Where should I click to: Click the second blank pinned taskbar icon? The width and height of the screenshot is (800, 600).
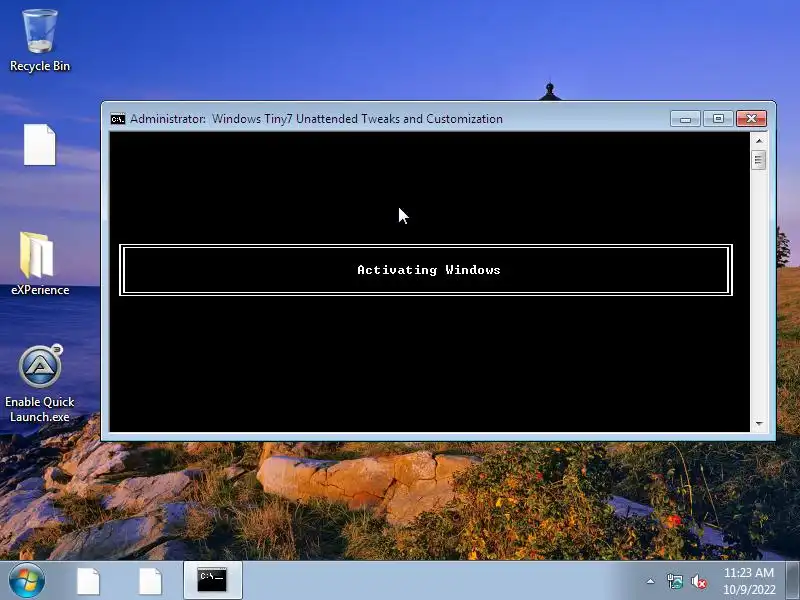[151, 581]
